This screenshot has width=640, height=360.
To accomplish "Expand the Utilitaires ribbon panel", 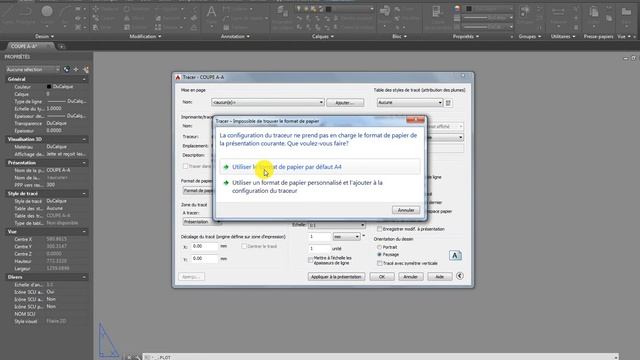I will [563, 36].
